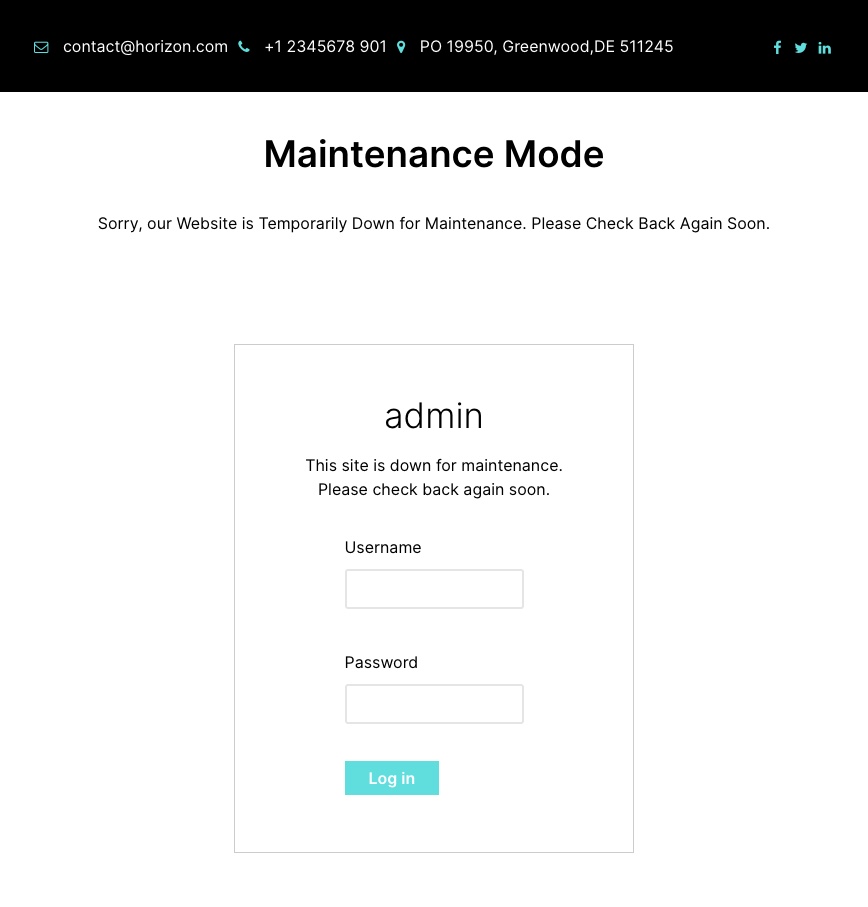
Task: Click the envelope icon in the top bar
Action: click(x=41, y=47)
